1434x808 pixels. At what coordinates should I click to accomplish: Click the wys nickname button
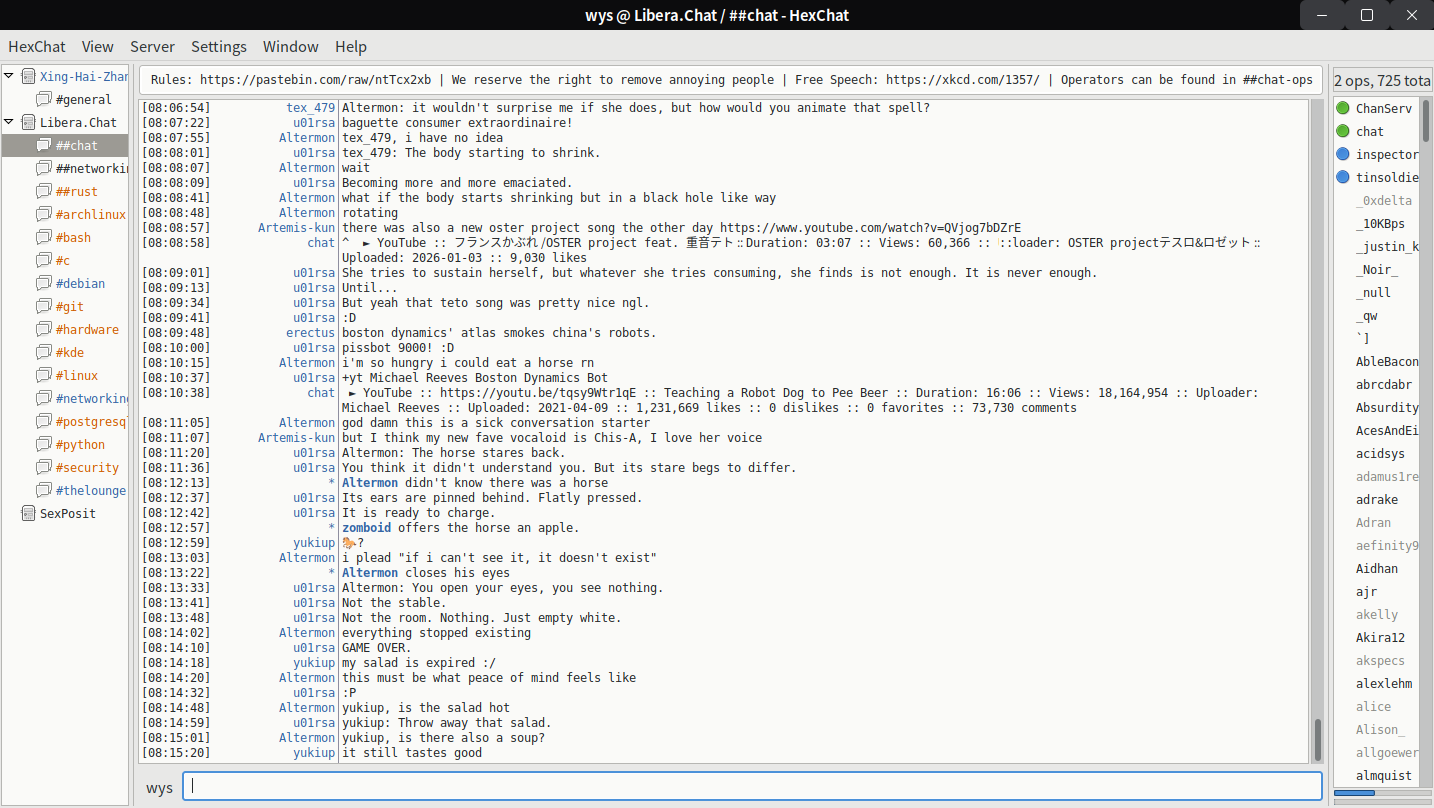[x=159, y=787]
